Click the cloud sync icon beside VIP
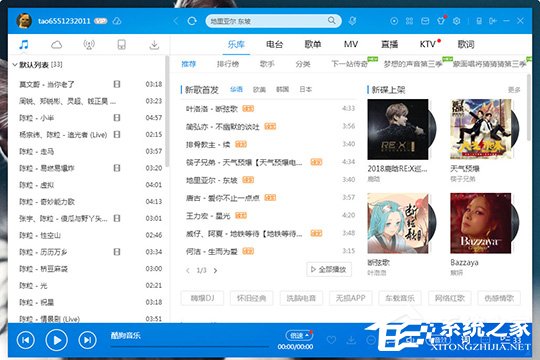The image size is (540, 360). coord(117,21)
